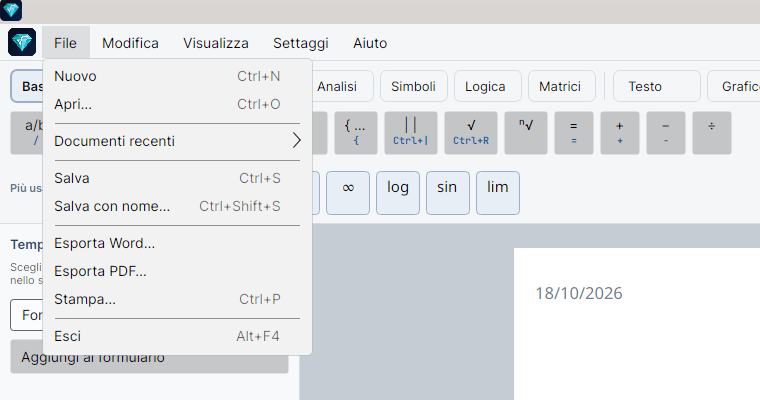Viewport: 760px width, 400px height.
Task: Switch to the Analisi tab
Action: point(341,86)
